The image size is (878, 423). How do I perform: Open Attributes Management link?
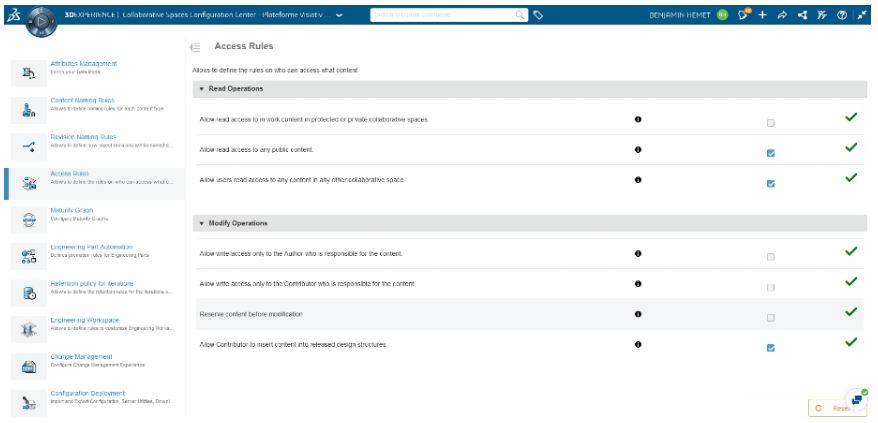click(x=83, y=64)
